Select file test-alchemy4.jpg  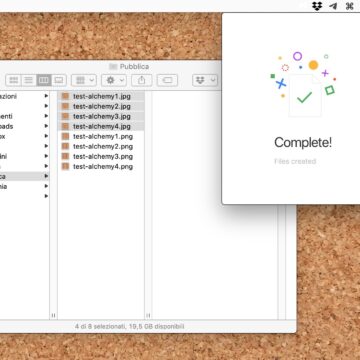pyautogui.click(x=101, y=126)
